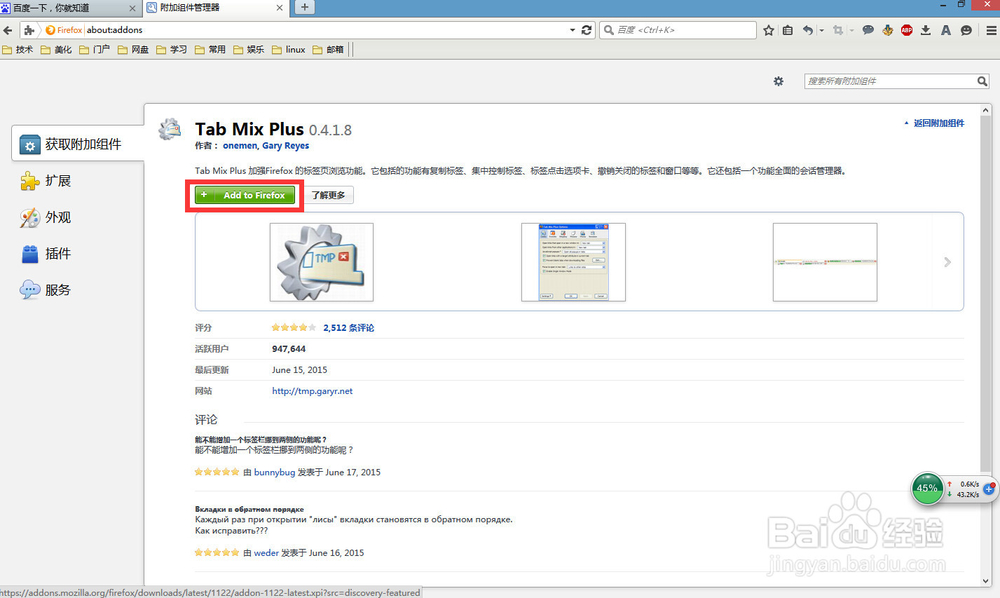Click the chat bubble toolbar icon
Viewport: 1000px width, 598px height.
pyautogui.click(x=868, y=30)
